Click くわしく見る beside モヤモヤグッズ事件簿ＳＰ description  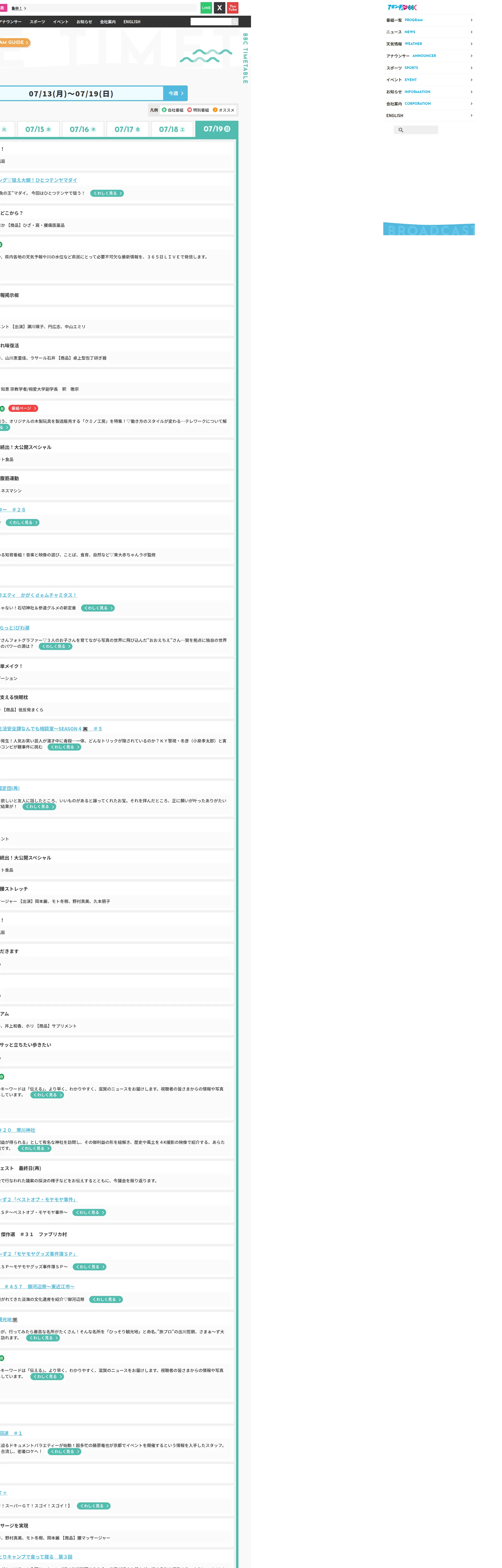(90, 1267)
